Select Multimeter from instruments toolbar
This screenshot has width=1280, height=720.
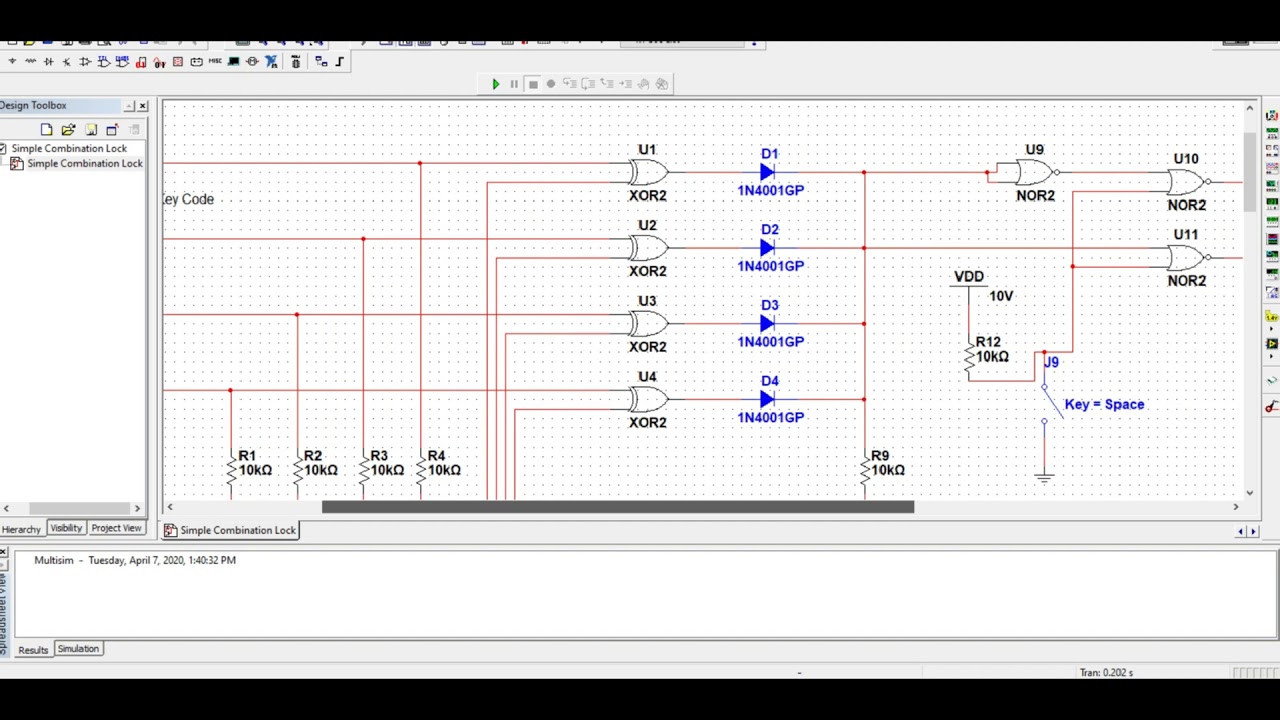[1272, 116]
